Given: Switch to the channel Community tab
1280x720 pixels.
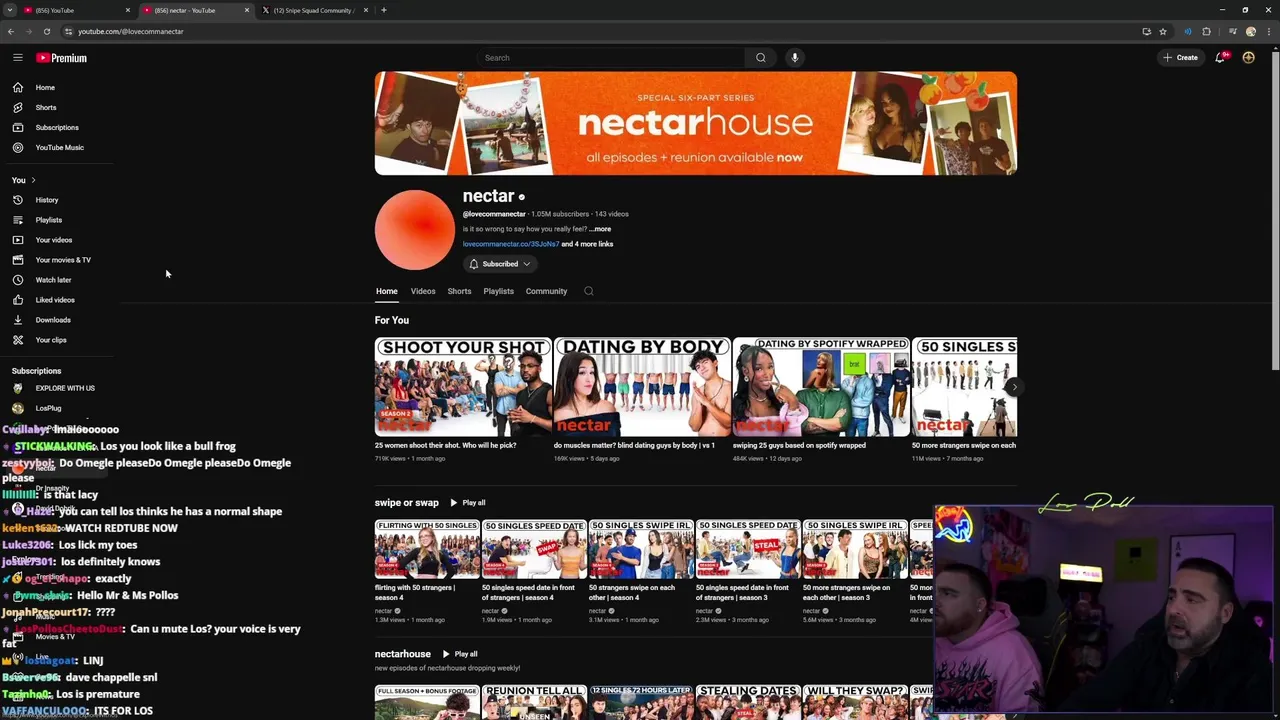Looking at the screenshot, I should [546, 291].
